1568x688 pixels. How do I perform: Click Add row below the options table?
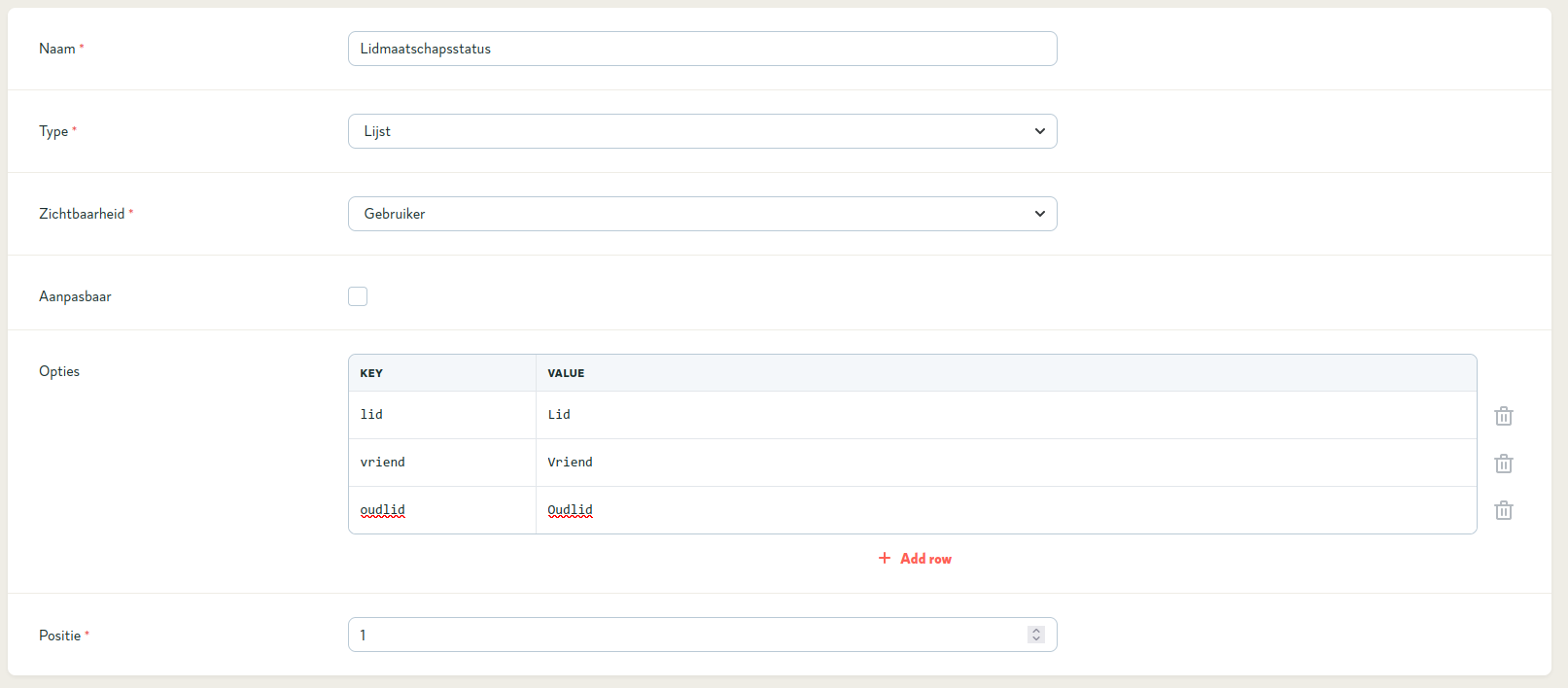click(x=915, y=559)
